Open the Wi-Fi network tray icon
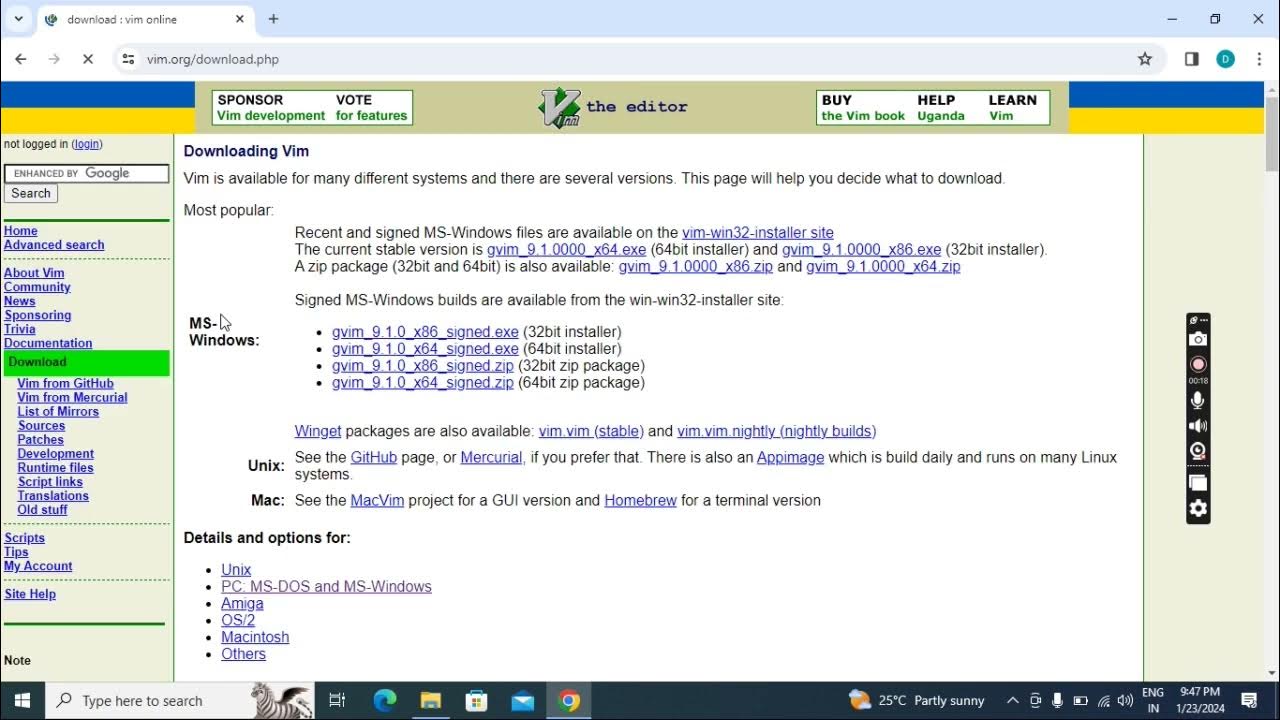 click(x=1103, y=700)
